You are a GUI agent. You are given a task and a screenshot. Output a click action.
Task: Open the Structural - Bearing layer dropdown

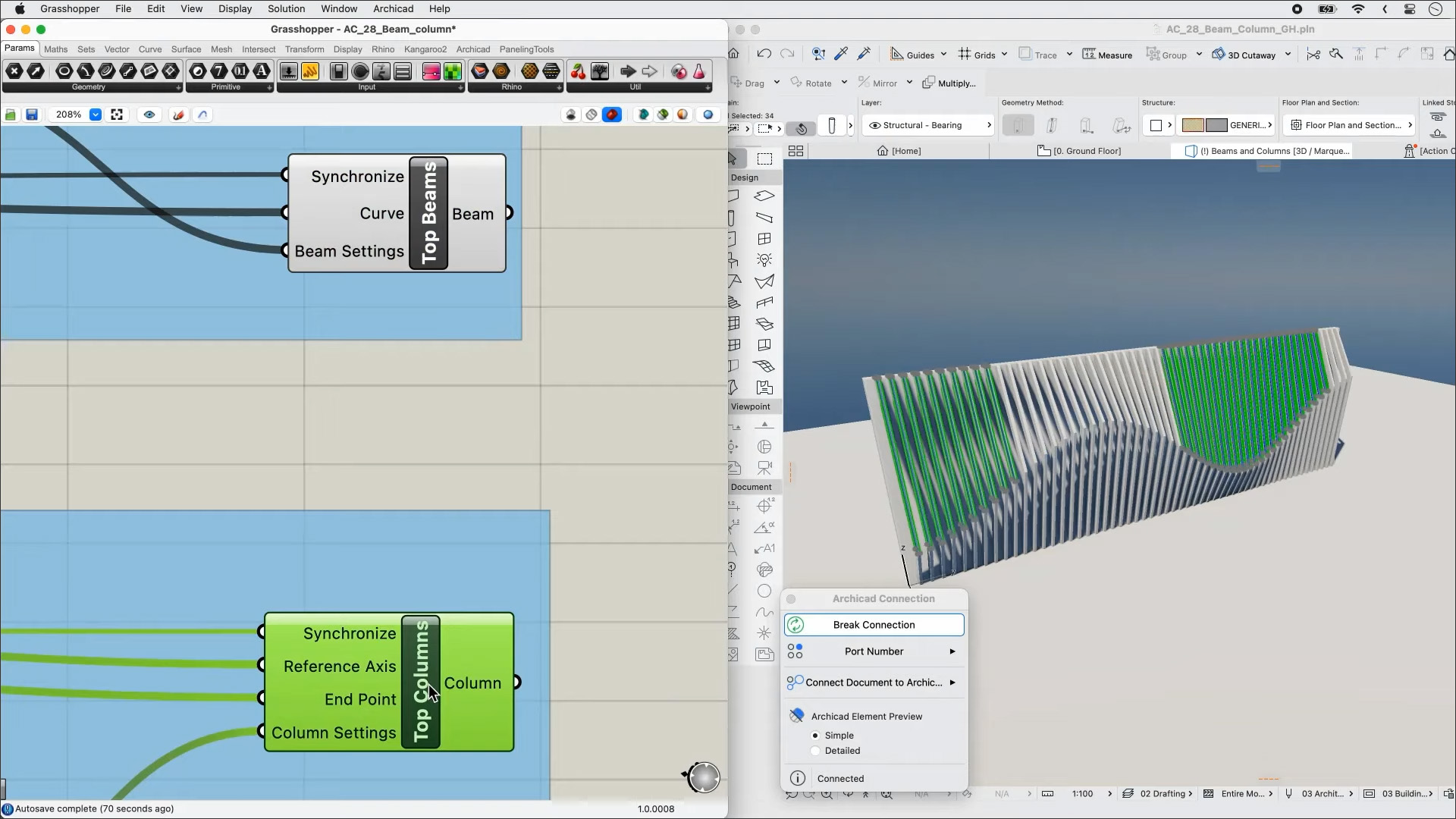point(929,125)
